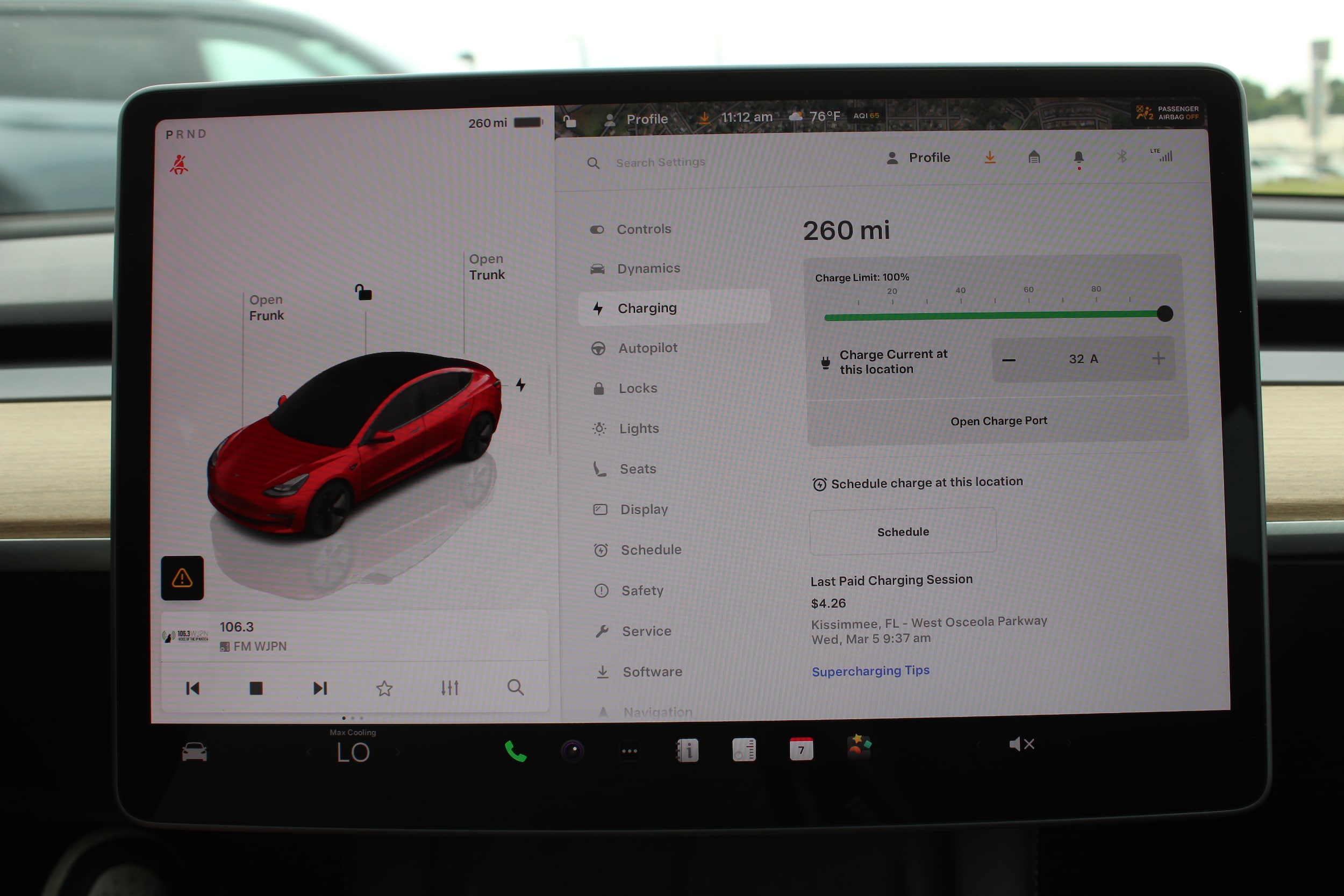The image size is (1344, 896).
Task: Click the orange software download icon in settings header
Action: pyautogui.click(x=990, y=157)
